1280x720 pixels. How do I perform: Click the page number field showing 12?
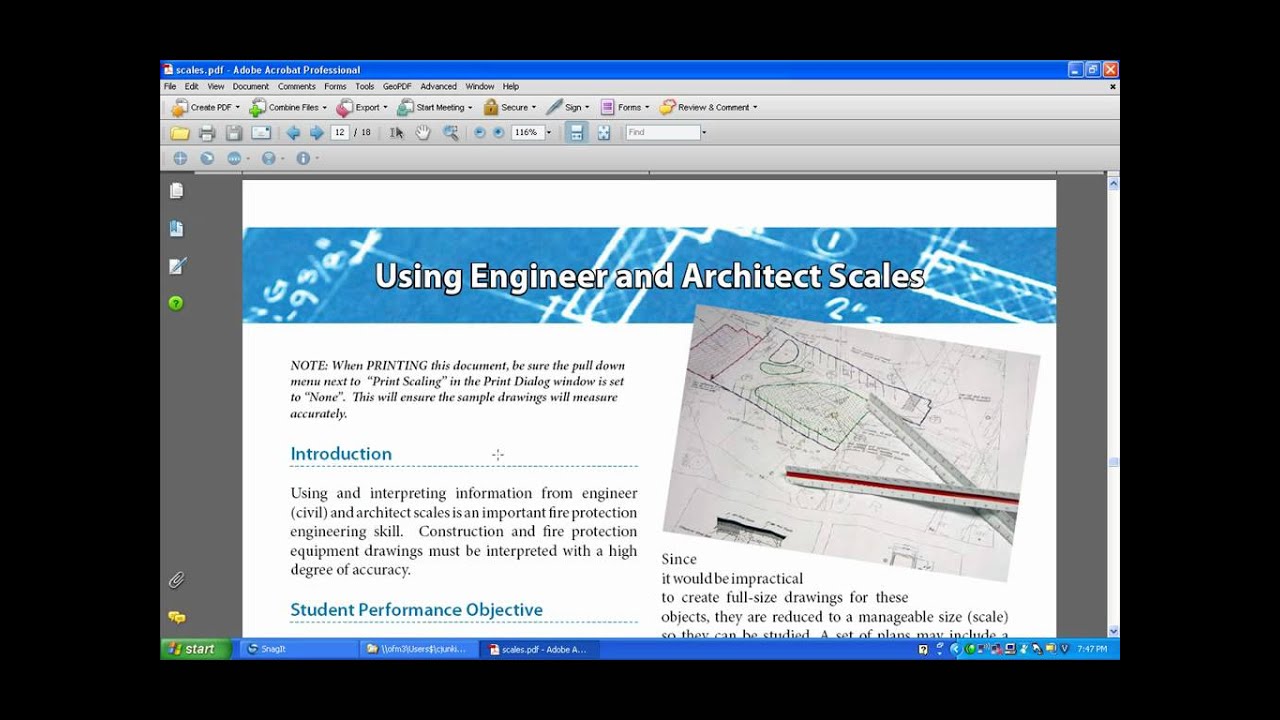pyautogui.click(x=340, y=133)
